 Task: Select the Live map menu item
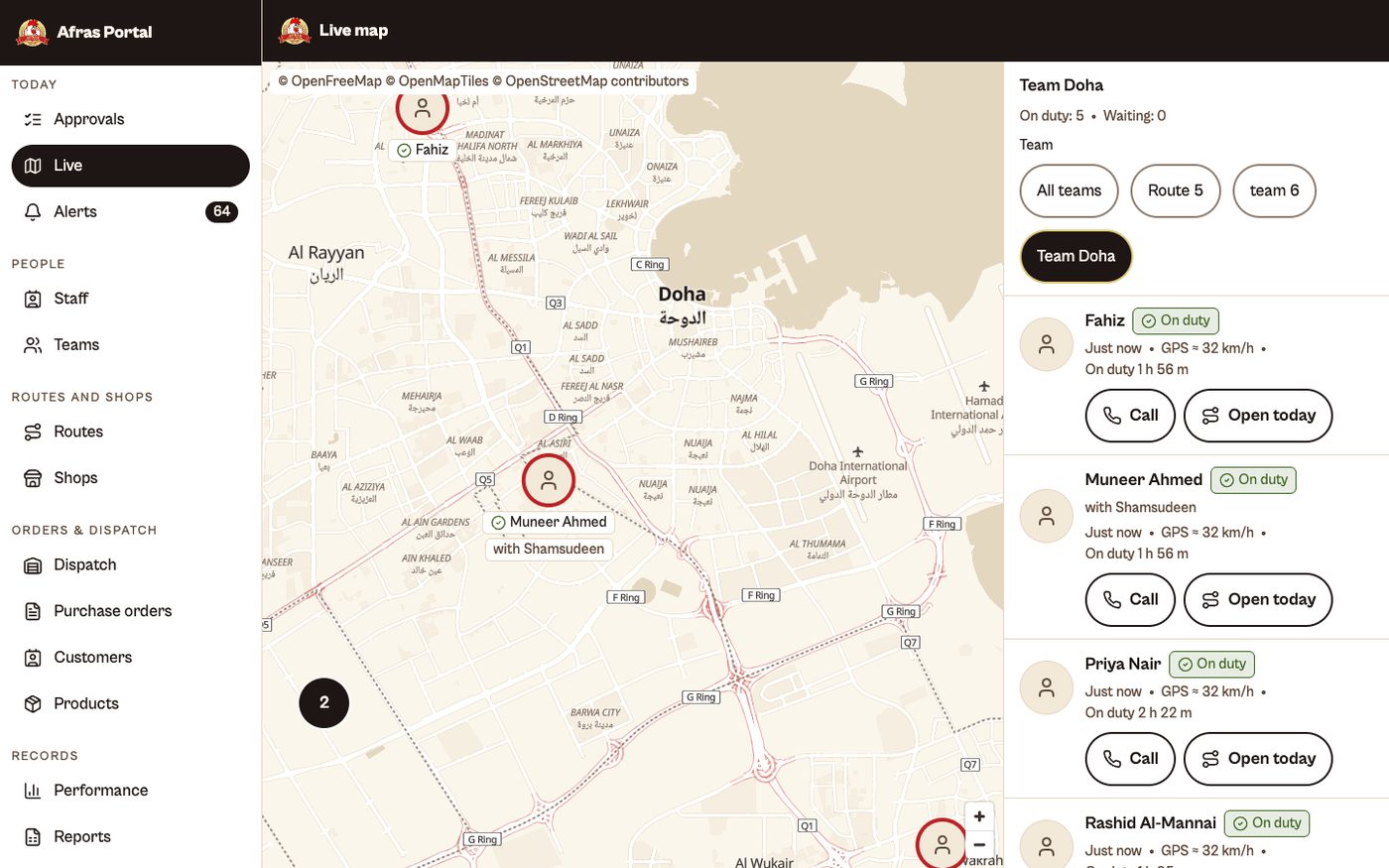click(x=130, y=166)
